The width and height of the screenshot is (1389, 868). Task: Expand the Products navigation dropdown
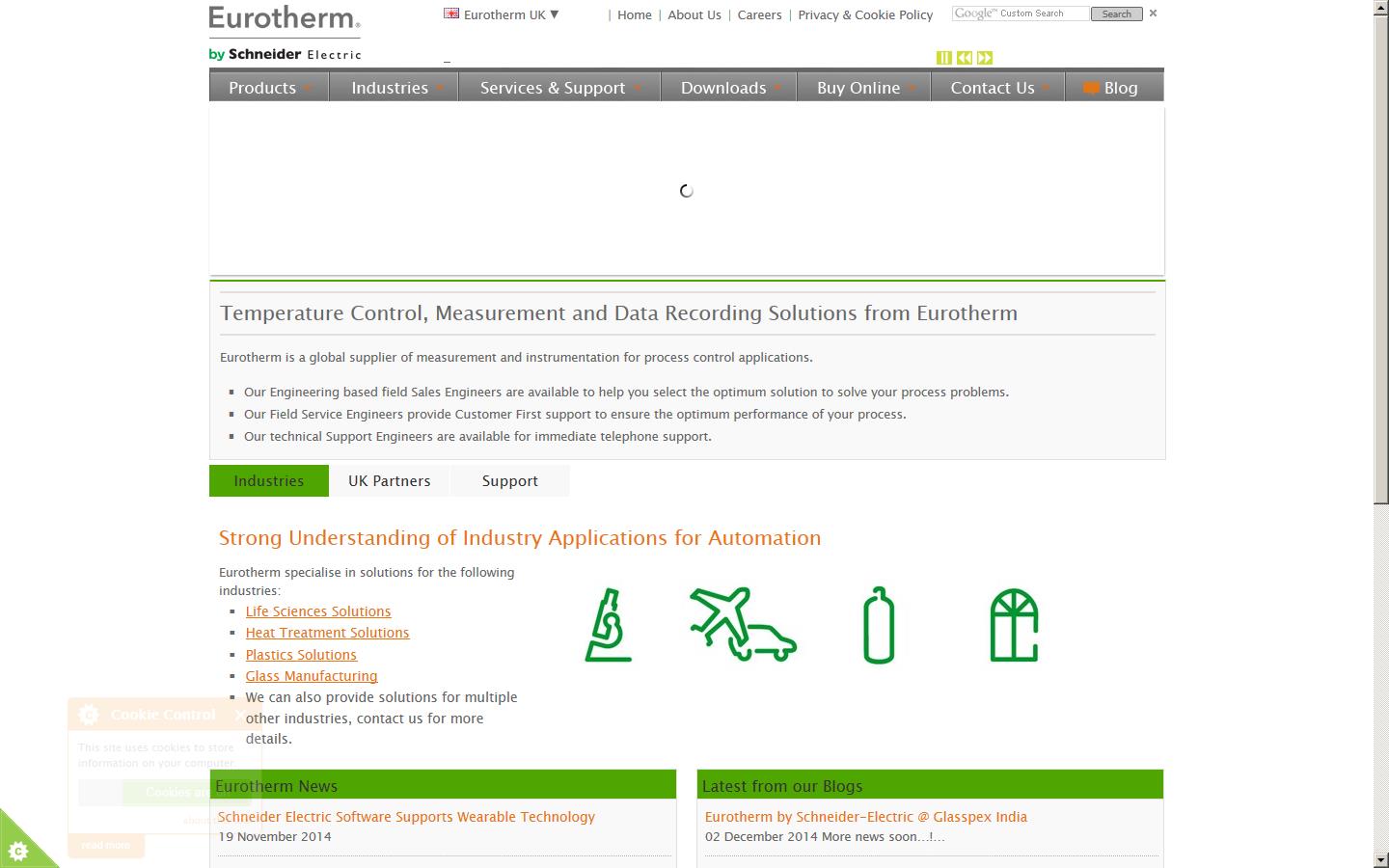pyautogui.click(x=262, y=87)
